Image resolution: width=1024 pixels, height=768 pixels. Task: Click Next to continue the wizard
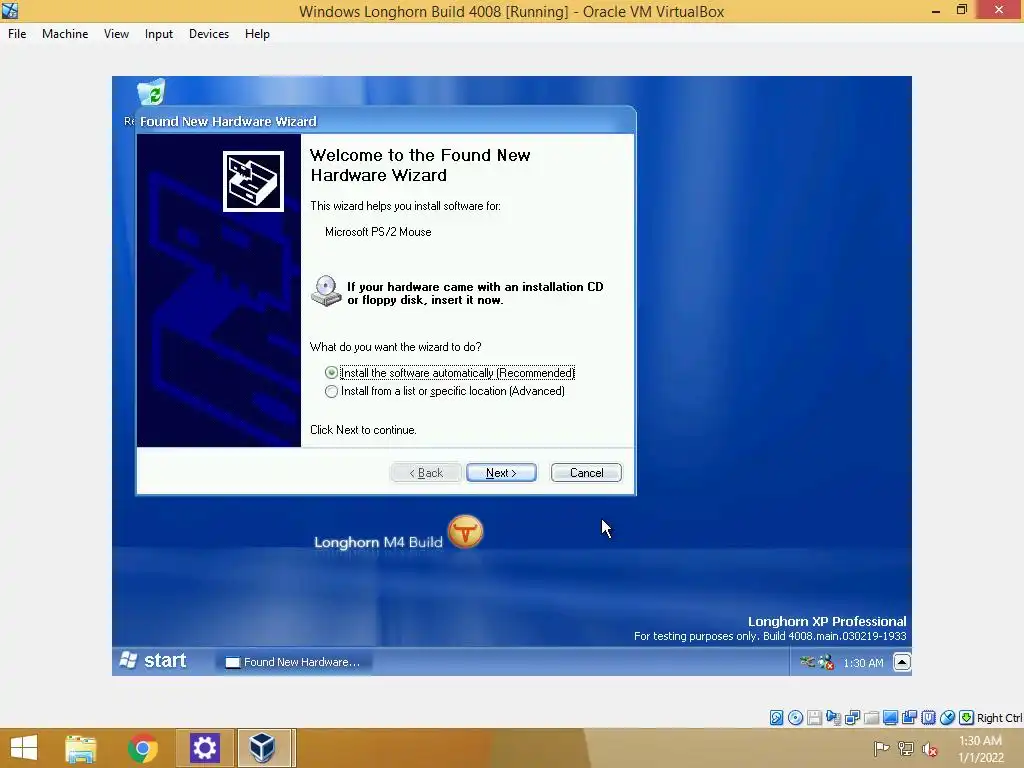(501, 473)
